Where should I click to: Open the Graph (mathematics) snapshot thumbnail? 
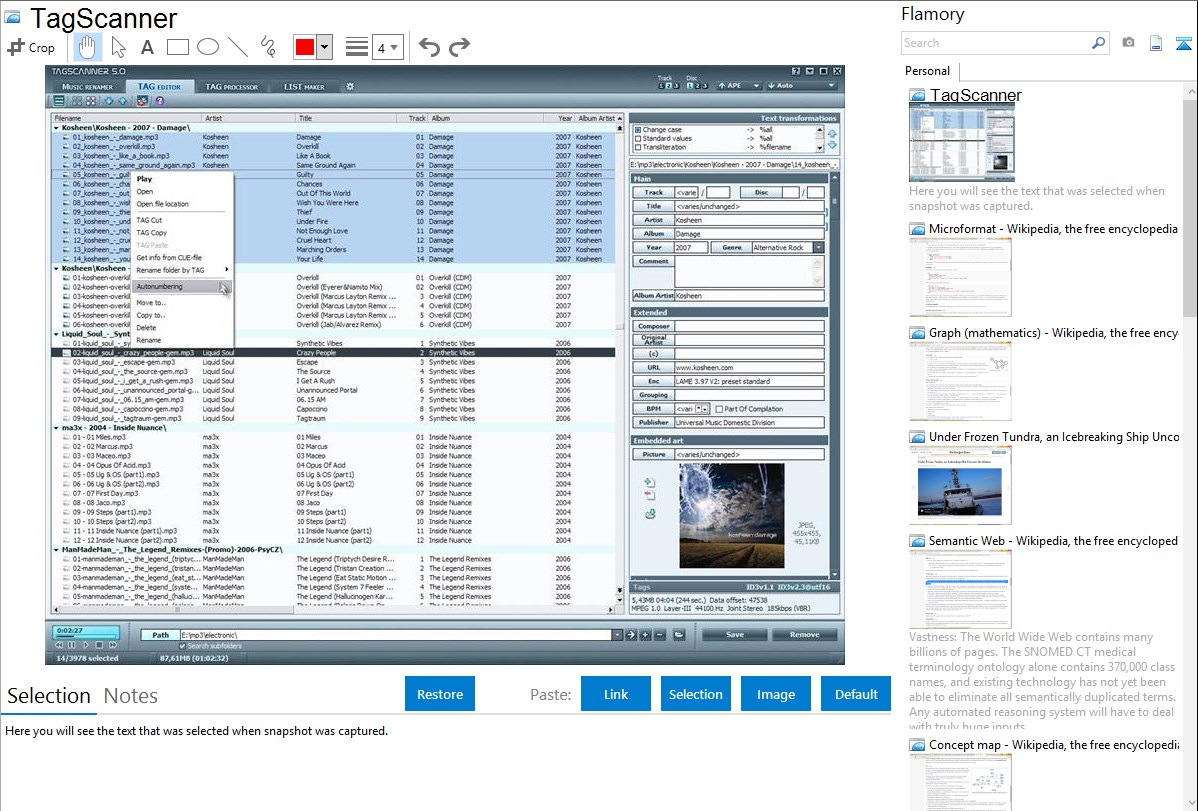tap(960, 381)
